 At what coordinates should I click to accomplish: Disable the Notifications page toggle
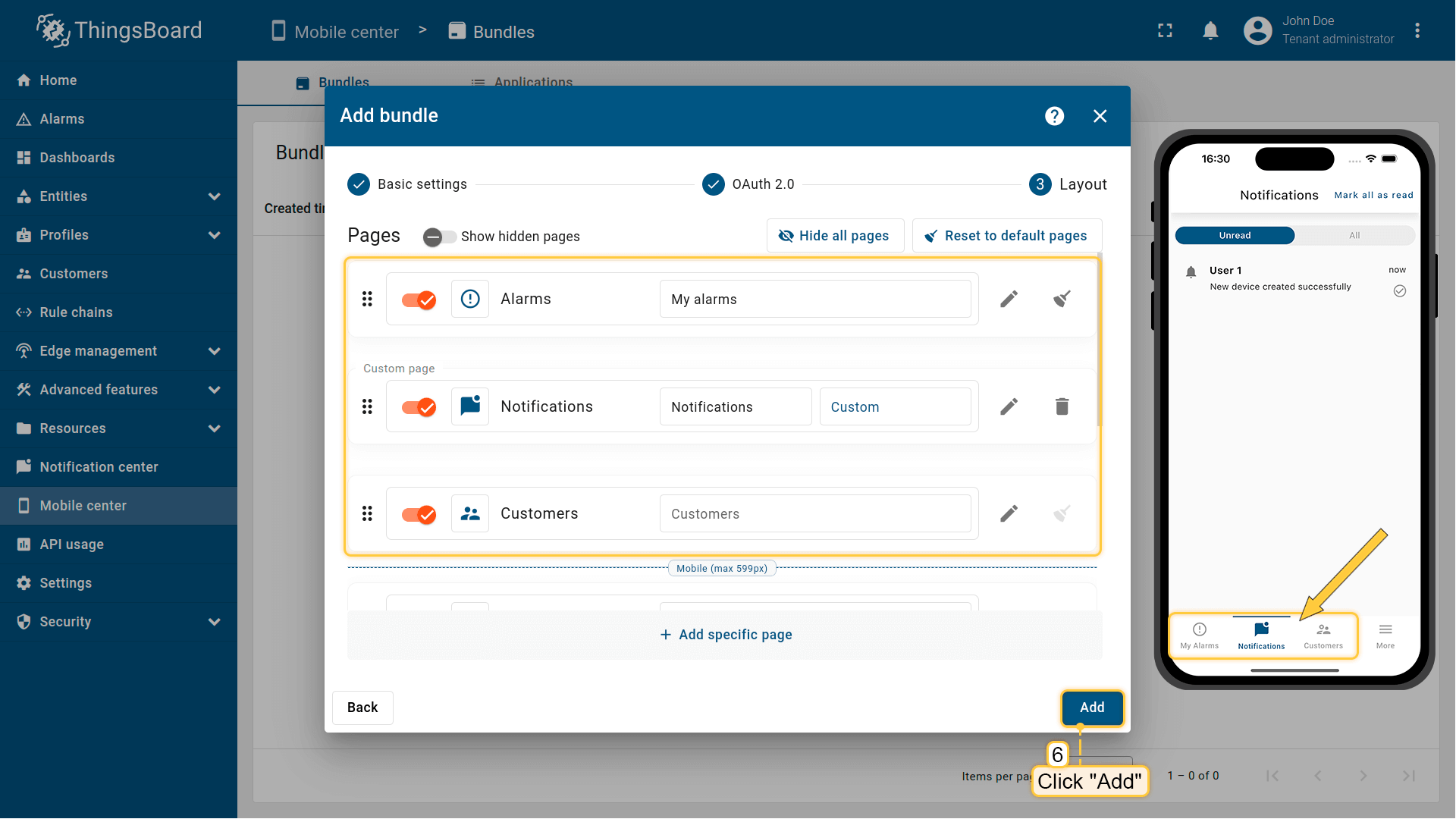[x=419, y=407]
